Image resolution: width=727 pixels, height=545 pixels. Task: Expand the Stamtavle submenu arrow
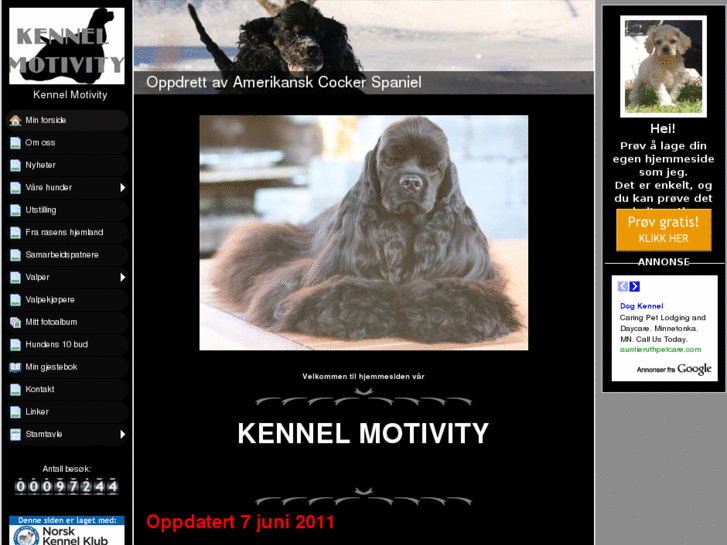click(122, 434)
